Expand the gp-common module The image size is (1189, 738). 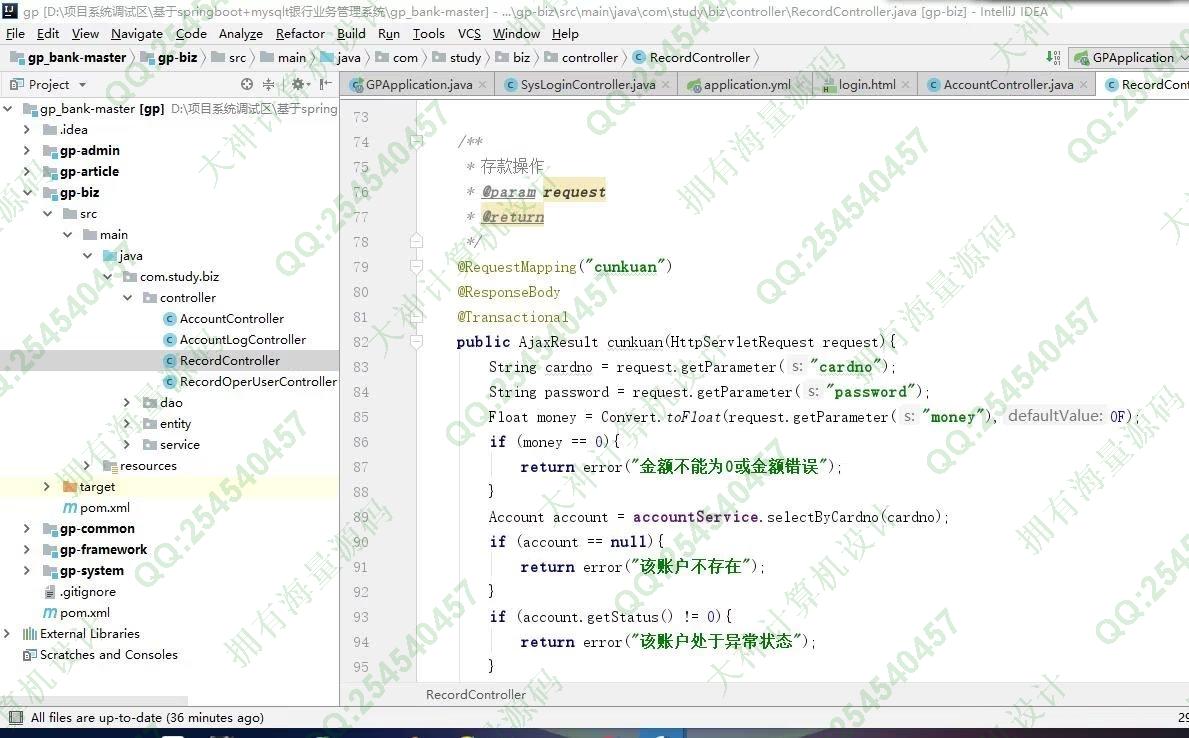pyautogui.click(x=27, y=529)
